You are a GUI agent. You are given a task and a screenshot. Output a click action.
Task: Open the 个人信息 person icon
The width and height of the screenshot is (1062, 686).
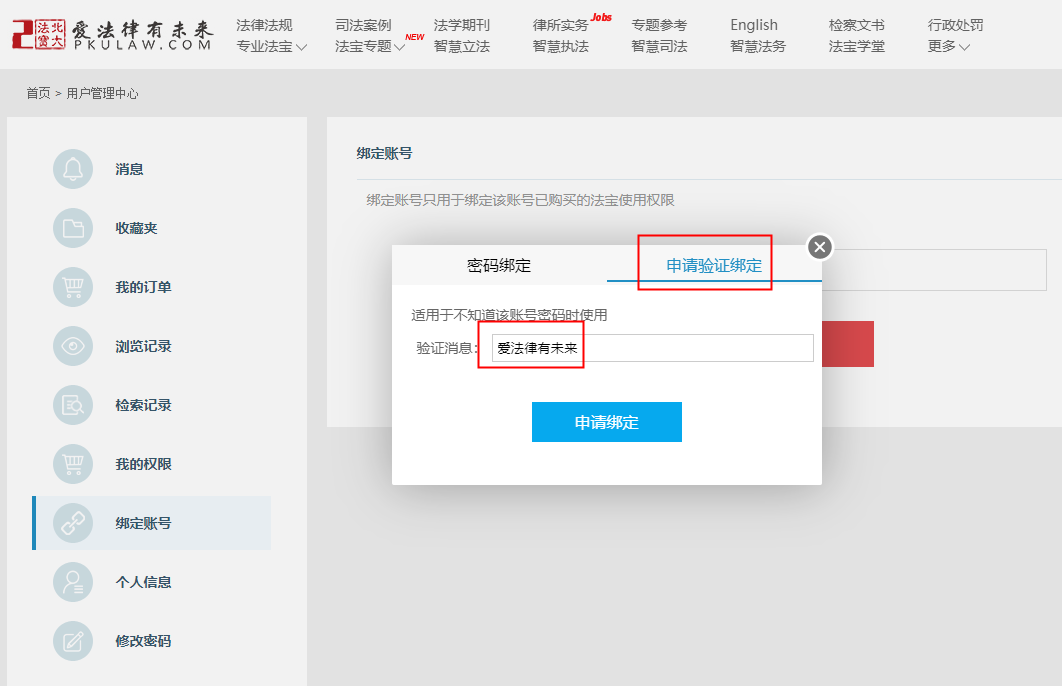click(x=72, y=582)
